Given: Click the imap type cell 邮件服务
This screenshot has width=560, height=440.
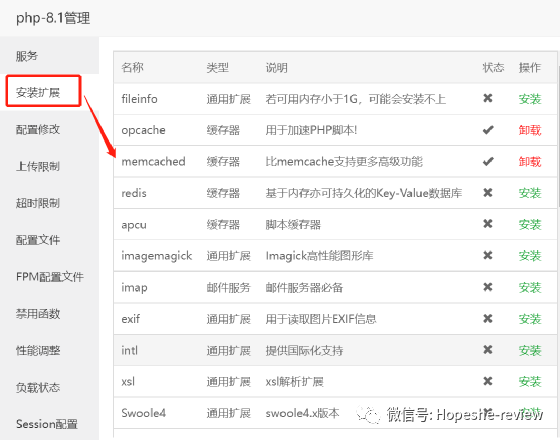Looking at the screenshot, I should (x=229, y=287).
